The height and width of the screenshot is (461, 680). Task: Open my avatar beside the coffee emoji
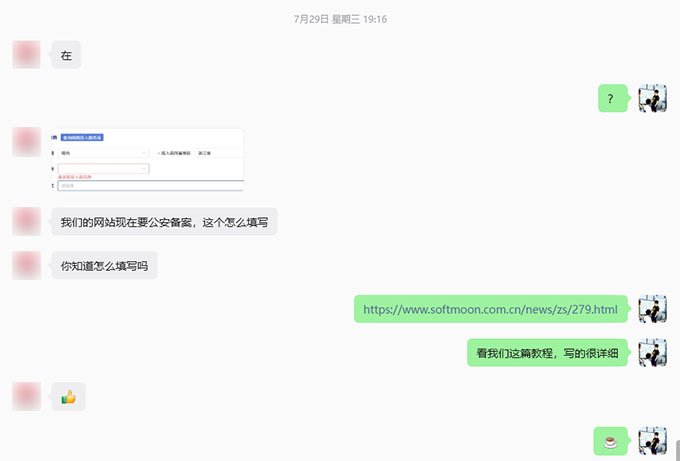(653, 441)
